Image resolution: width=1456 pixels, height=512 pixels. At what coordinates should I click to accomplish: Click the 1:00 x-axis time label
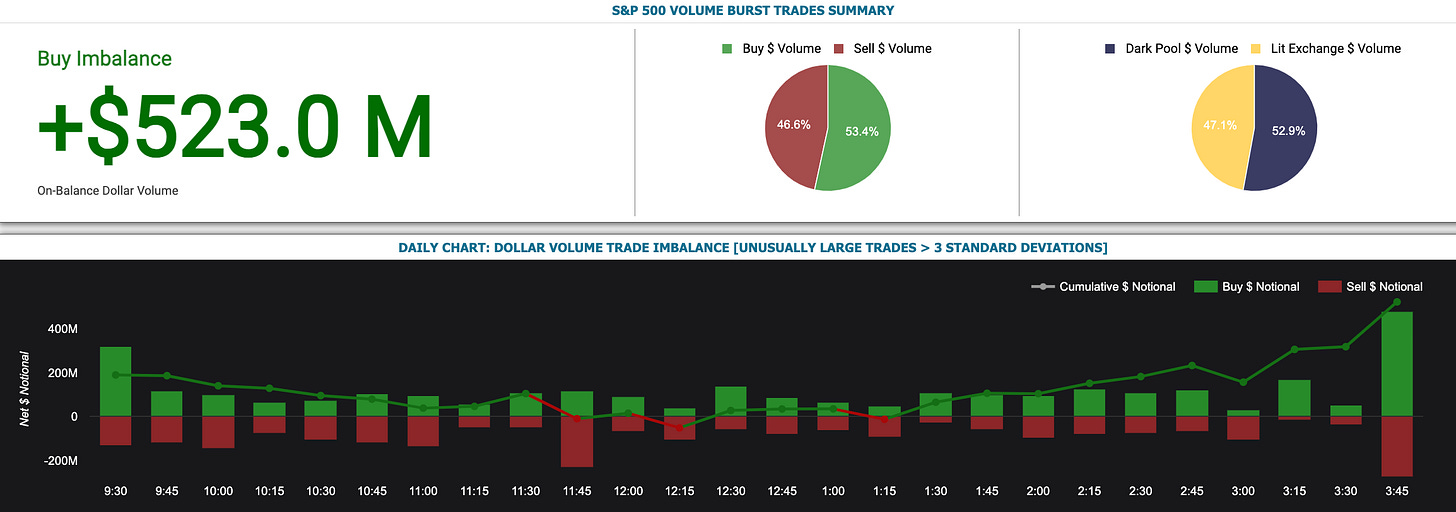tap(833, 491)
